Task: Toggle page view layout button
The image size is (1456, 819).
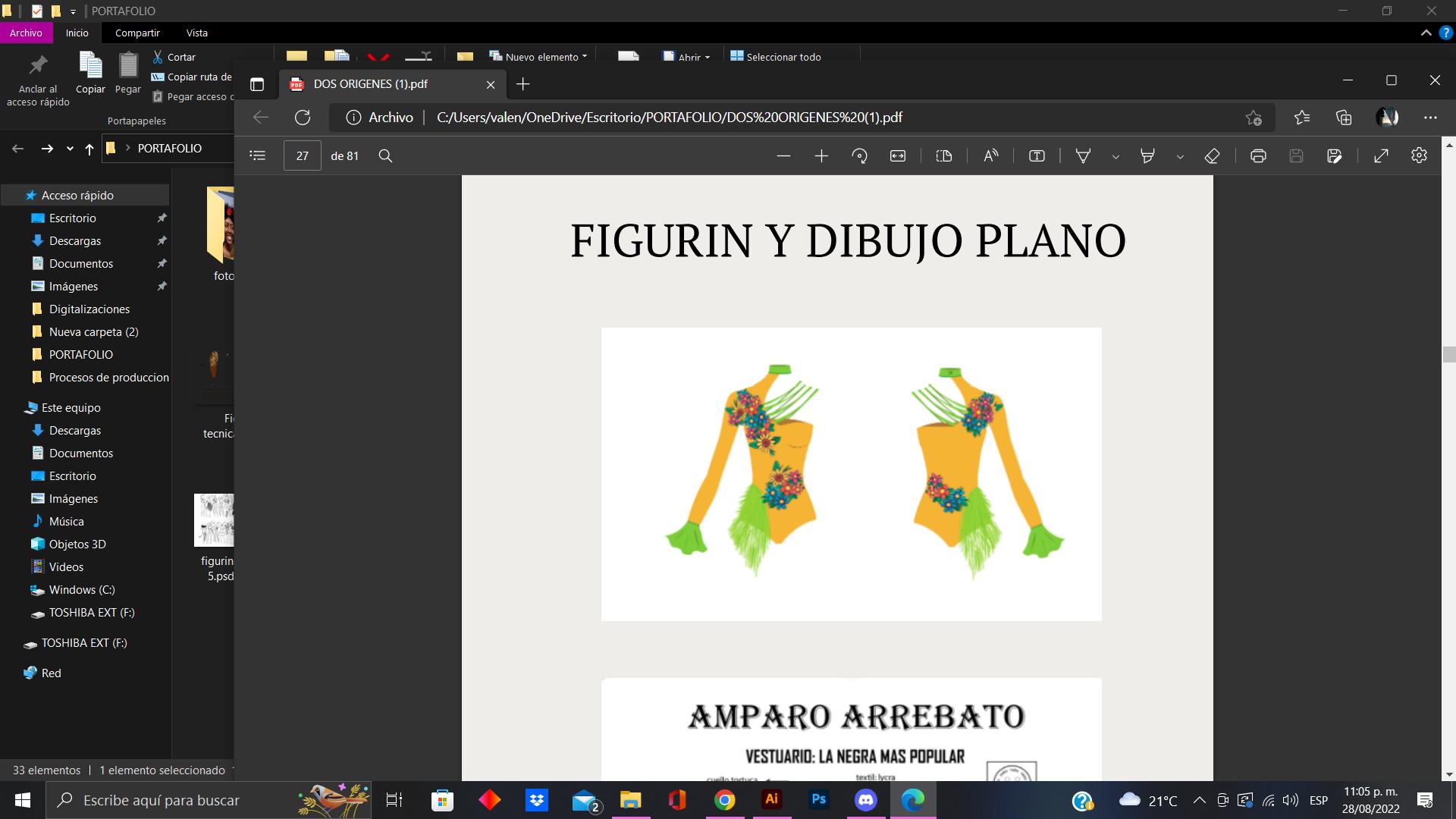Action: click(x=943, y=155)
